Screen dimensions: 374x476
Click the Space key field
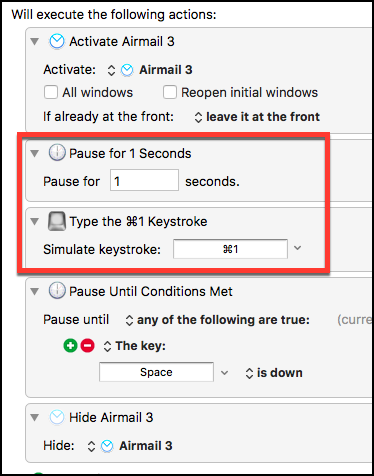click(x=156, y=372)
